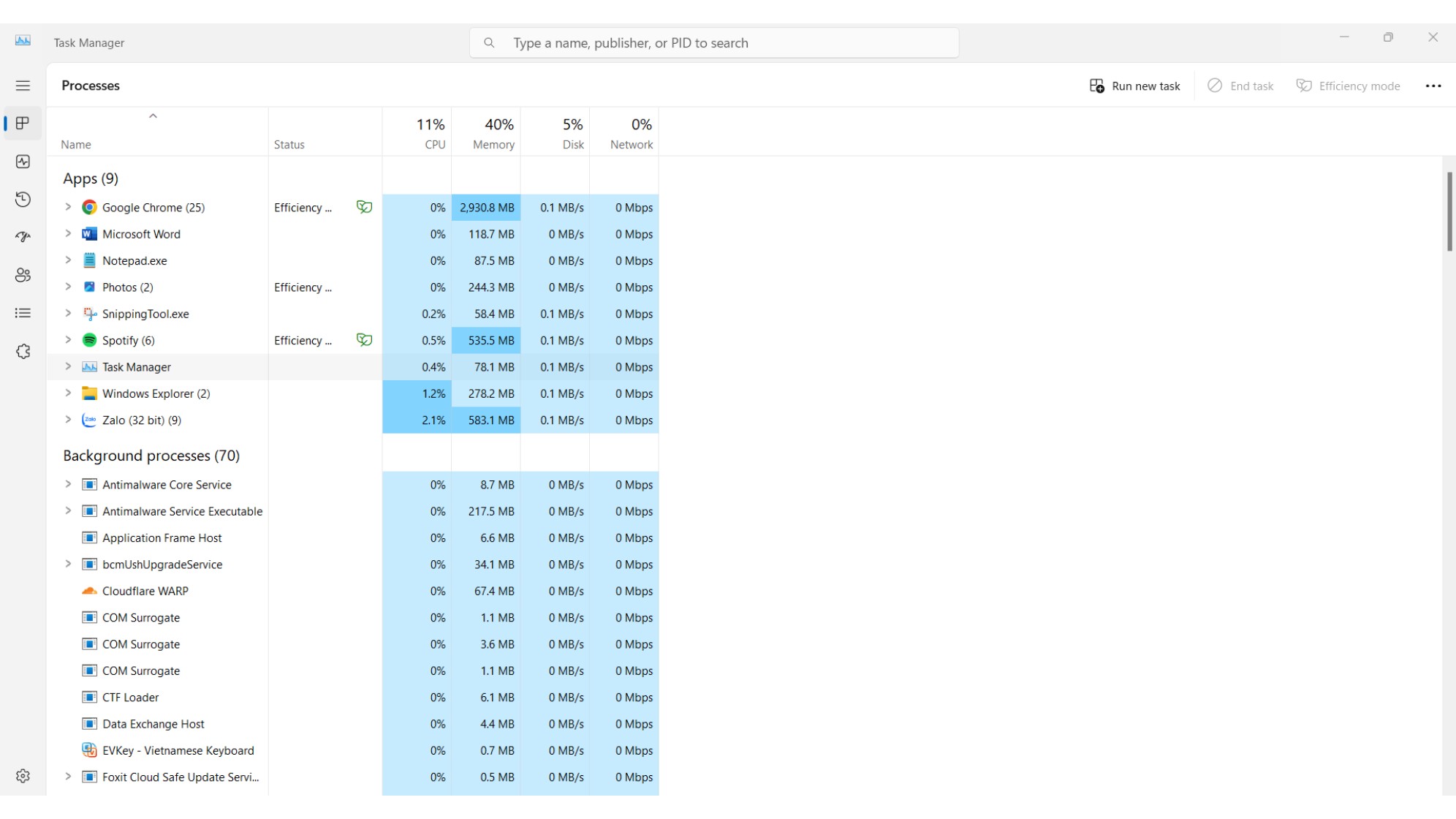1456x819 pixels.
Task: Open the App history page icon
Action: [23, 200]
